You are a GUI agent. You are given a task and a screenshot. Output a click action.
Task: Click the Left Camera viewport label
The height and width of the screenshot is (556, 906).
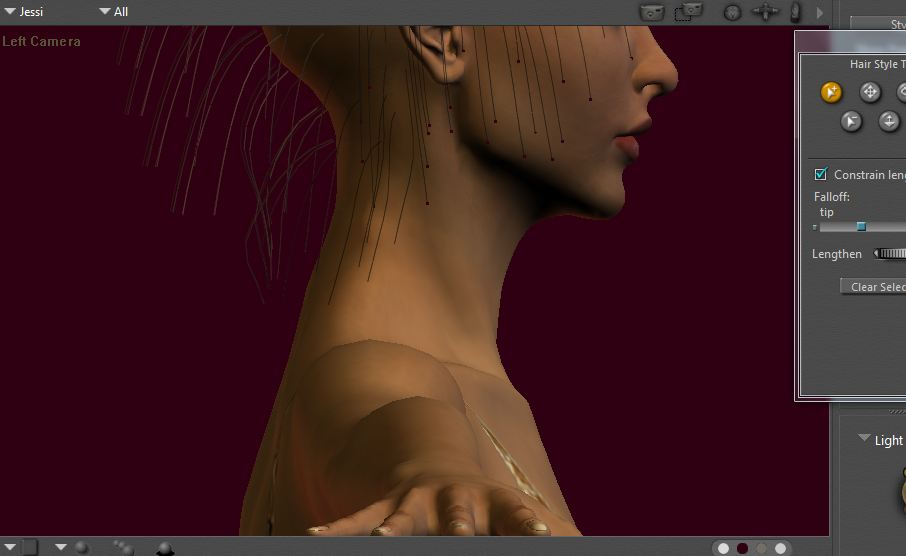coord(41,41)
